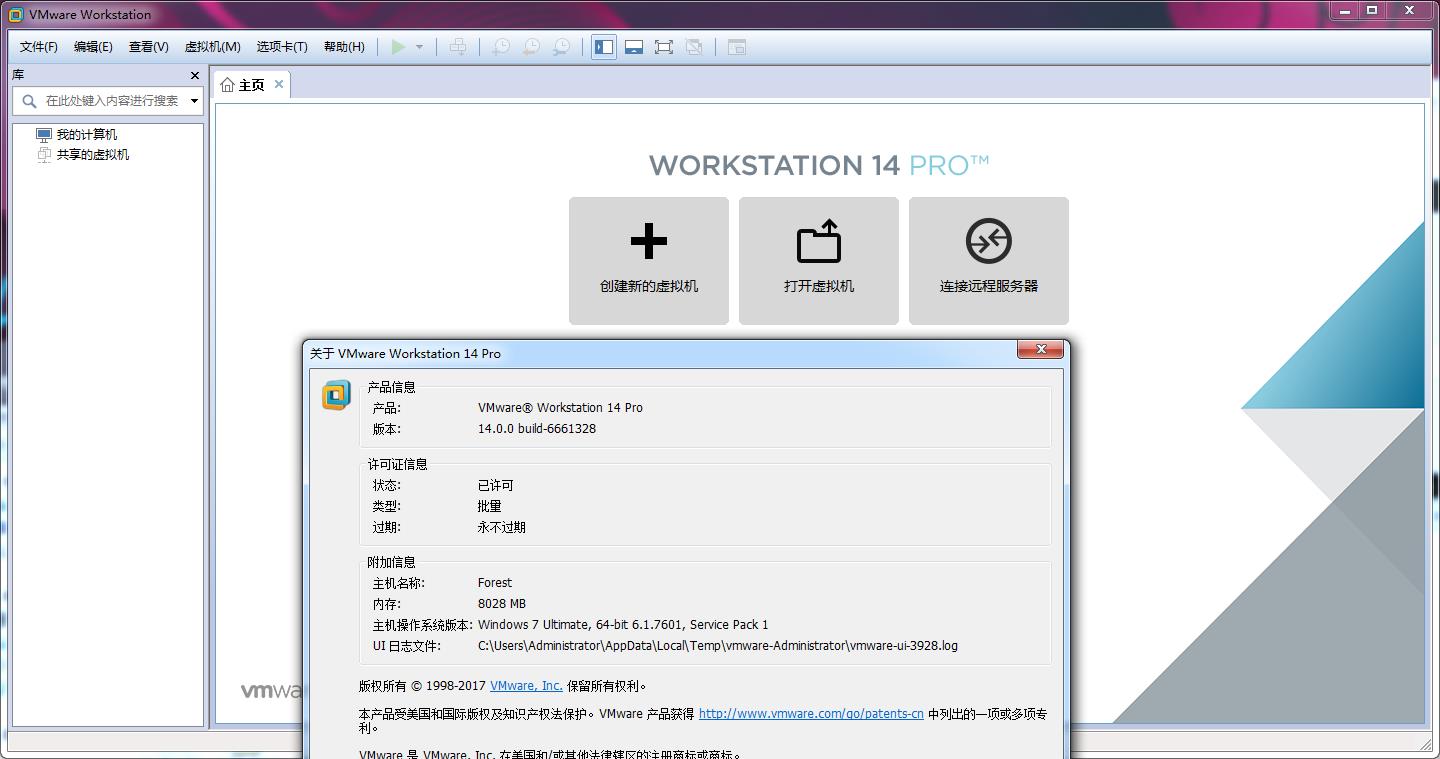This screenshot has height=759, width=1440.
Task: Click the expiry value 永不过期
Action: tap(501, 528)
